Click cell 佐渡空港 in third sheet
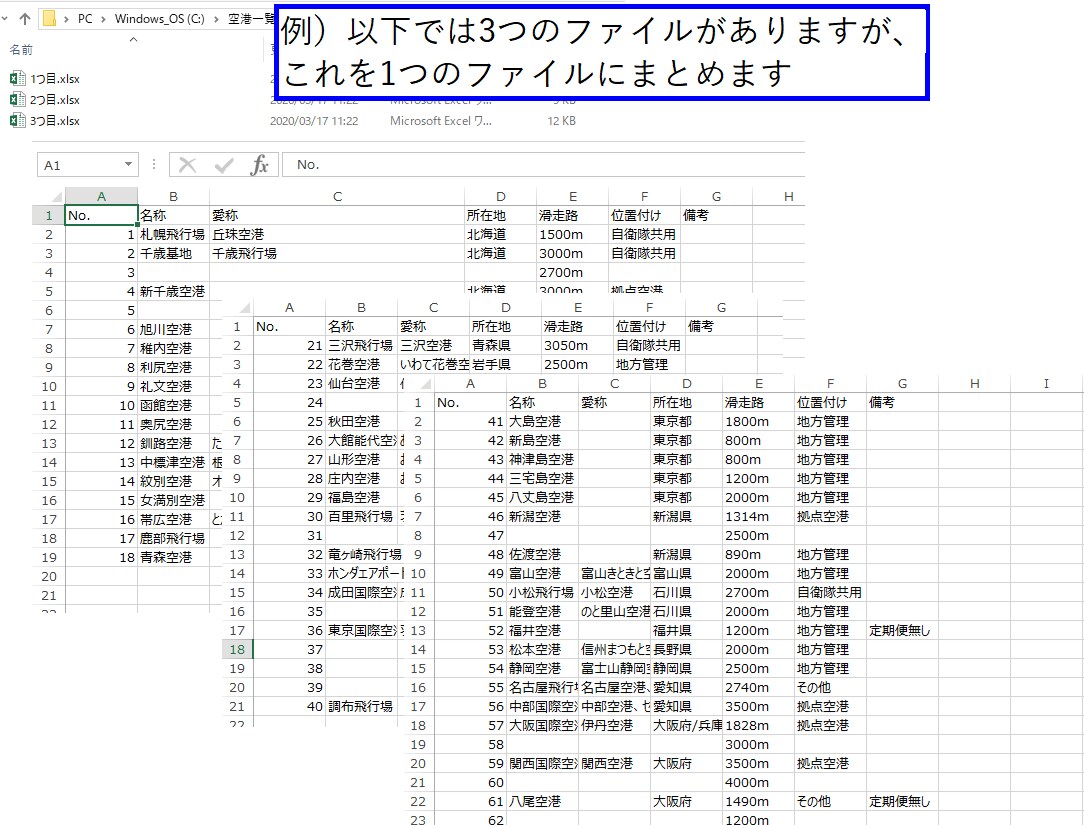This screenshot has width=1084, height=825. tap(542, 554)
